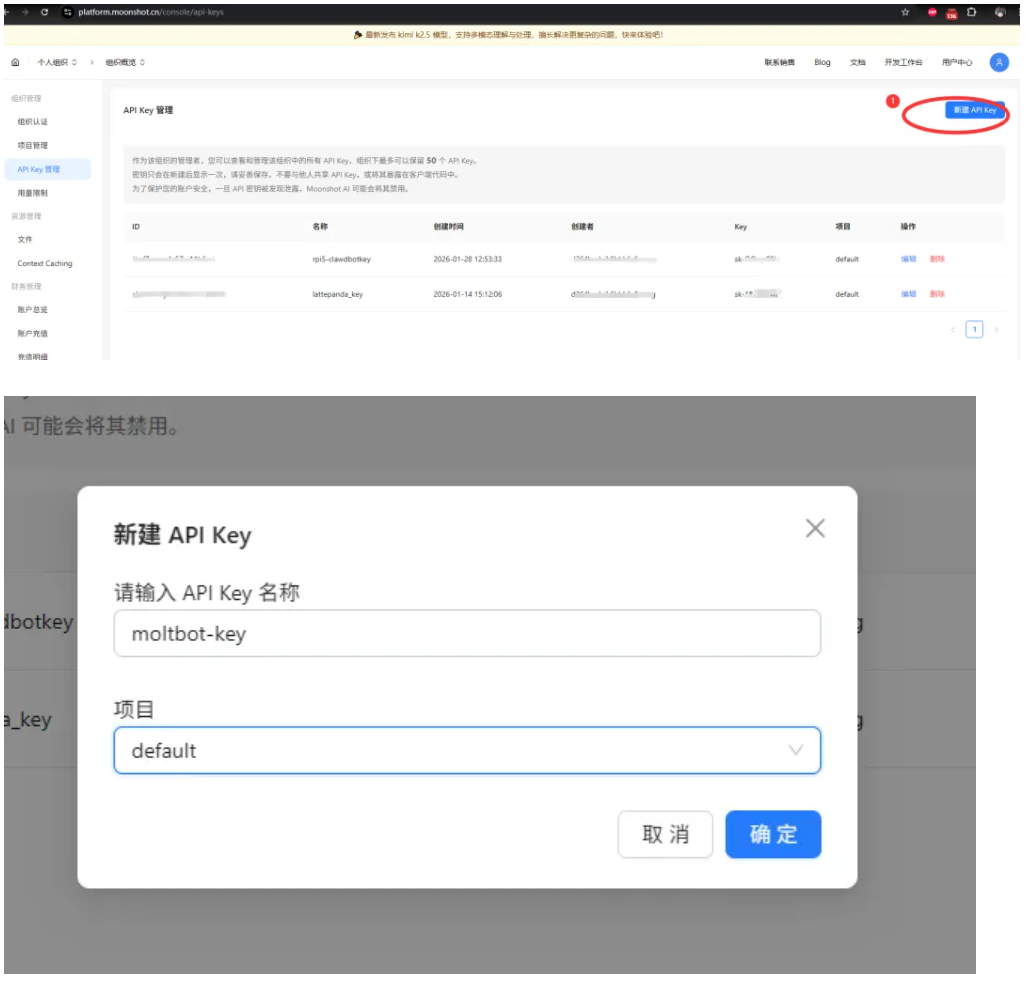Click the blue 新建 API Key button
The height and width of the screenshot is (985, 1033).
pos(974,110)
